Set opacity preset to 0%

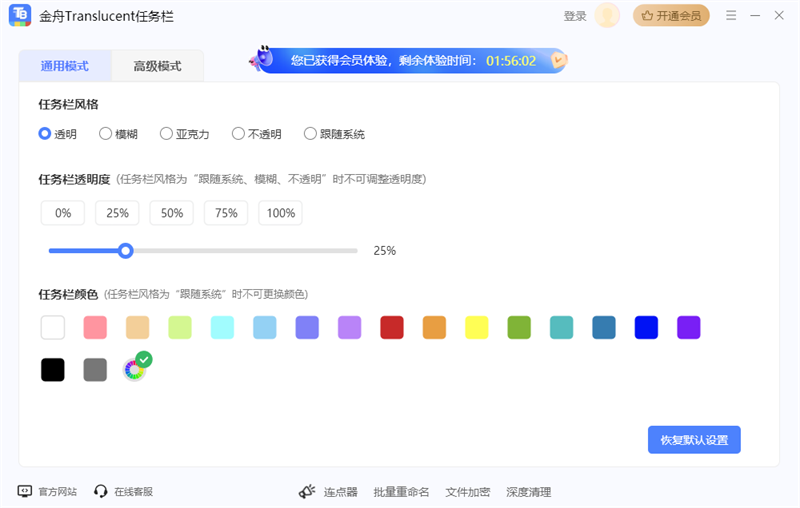(63, 213)
